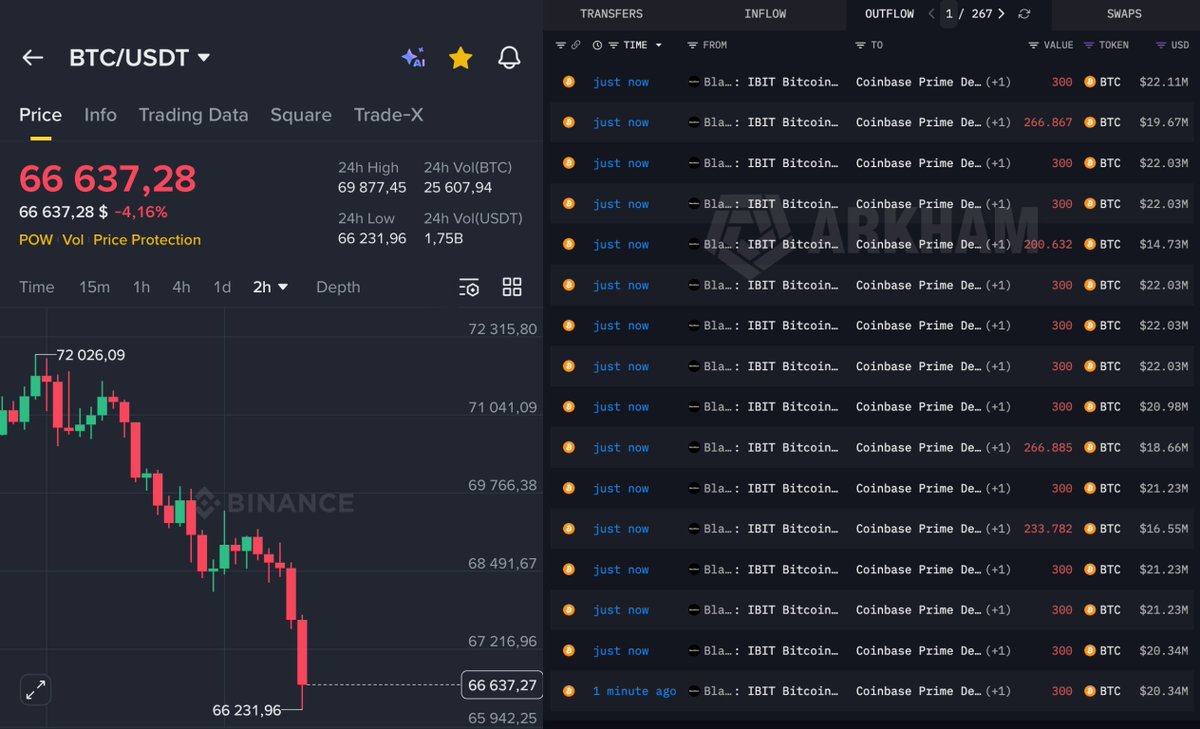
Task: Select the 1h interval
Action: 141,287
